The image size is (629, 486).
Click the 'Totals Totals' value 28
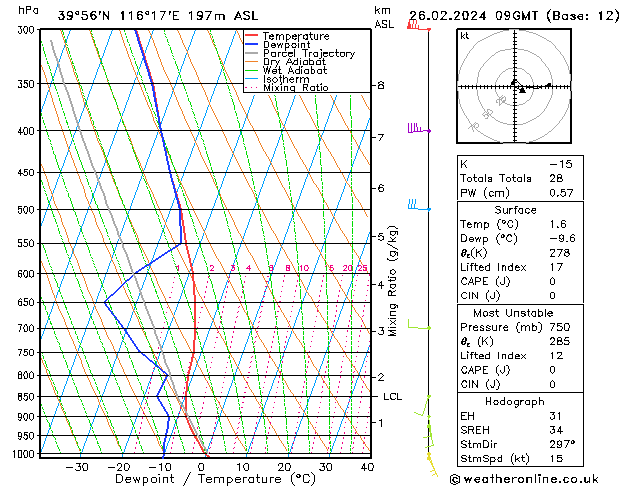(x=556, y=178)
